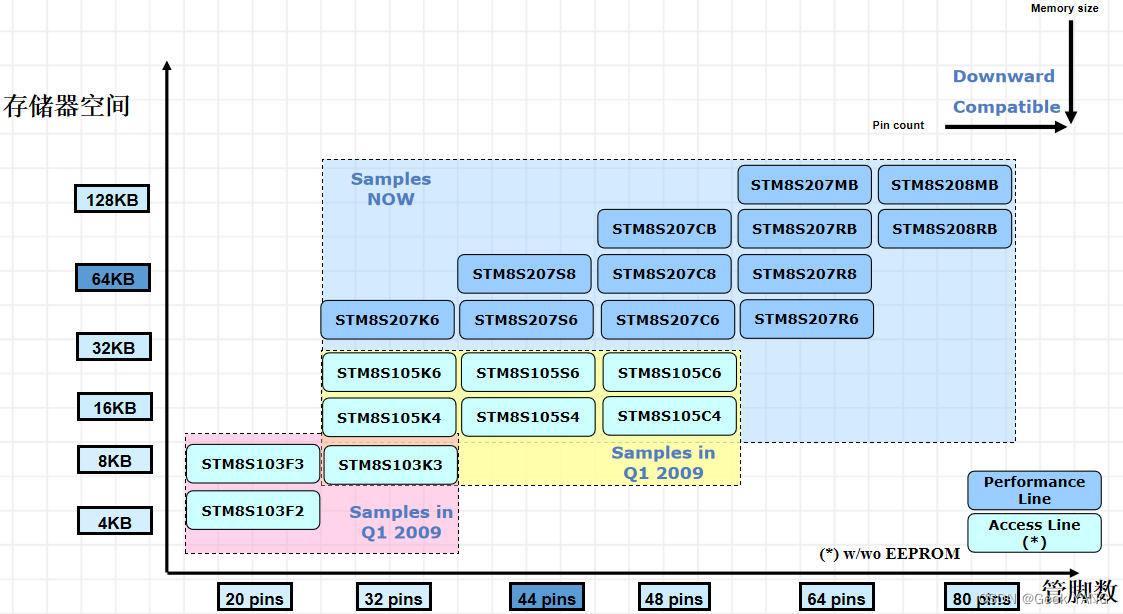This screenshot has width=1123, height=614.
Task: Toggle the 44 pins highlighted label
Action: (546, 597)
